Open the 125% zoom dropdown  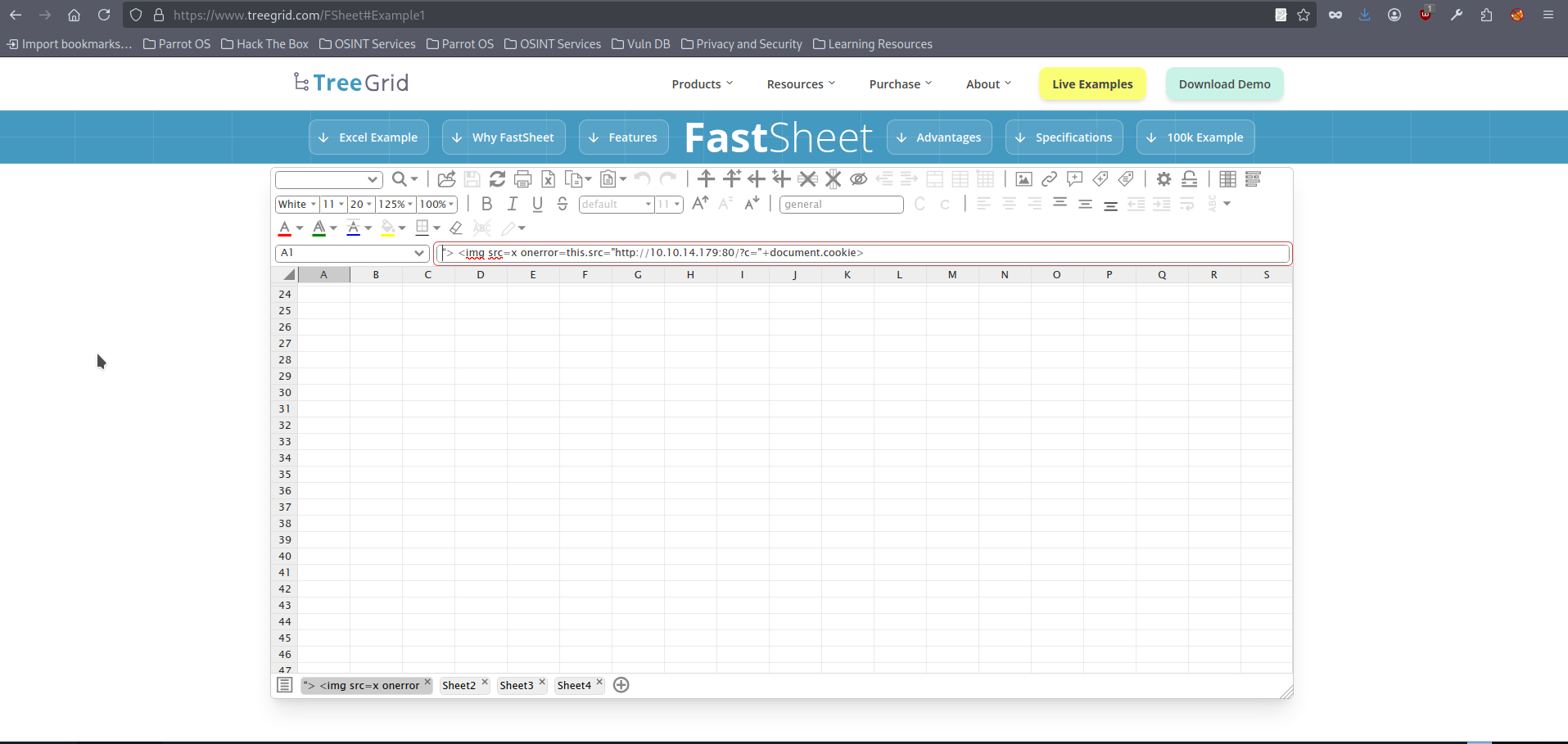coord(395,204)
